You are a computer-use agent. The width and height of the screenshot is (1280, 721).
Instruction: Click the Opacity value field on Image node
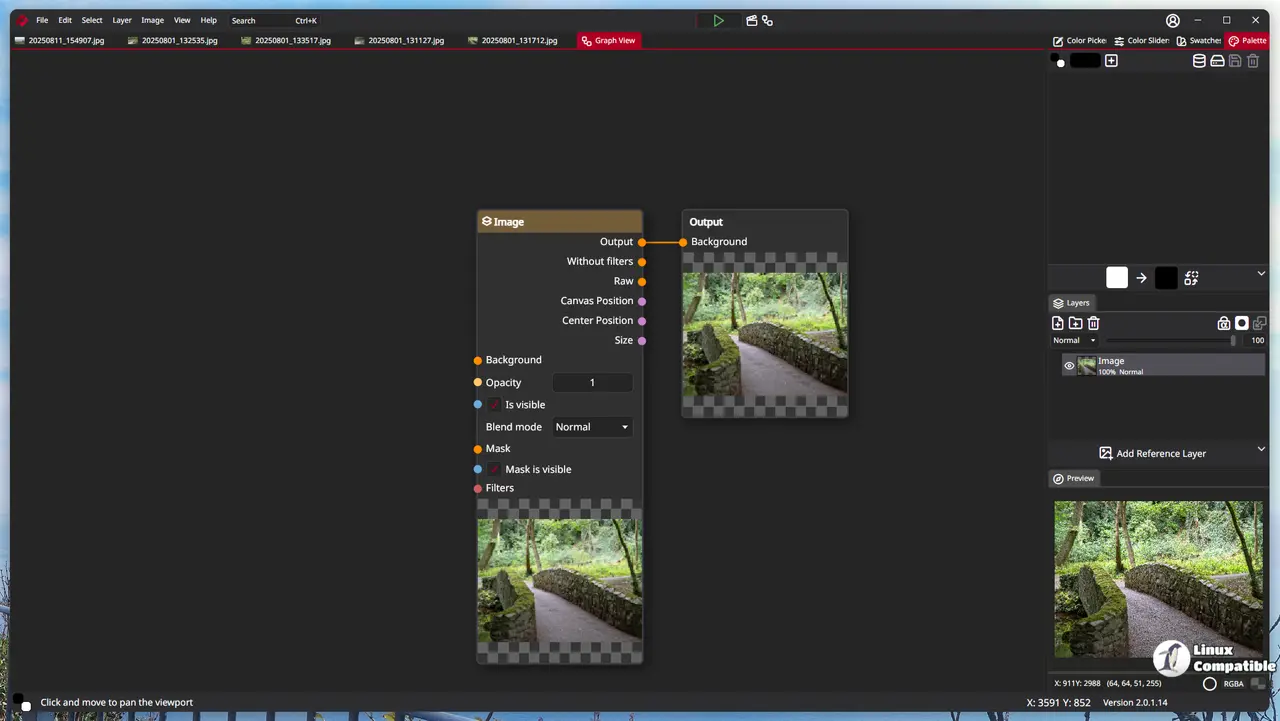(592, 383)
